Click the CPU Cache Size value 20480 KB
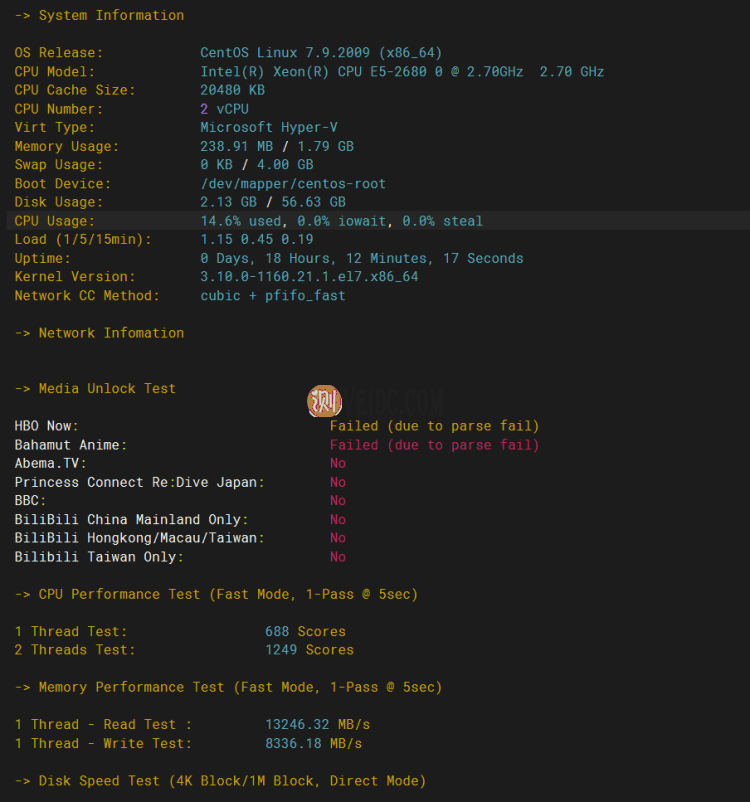The image size is (750, 802). [232, 90]
